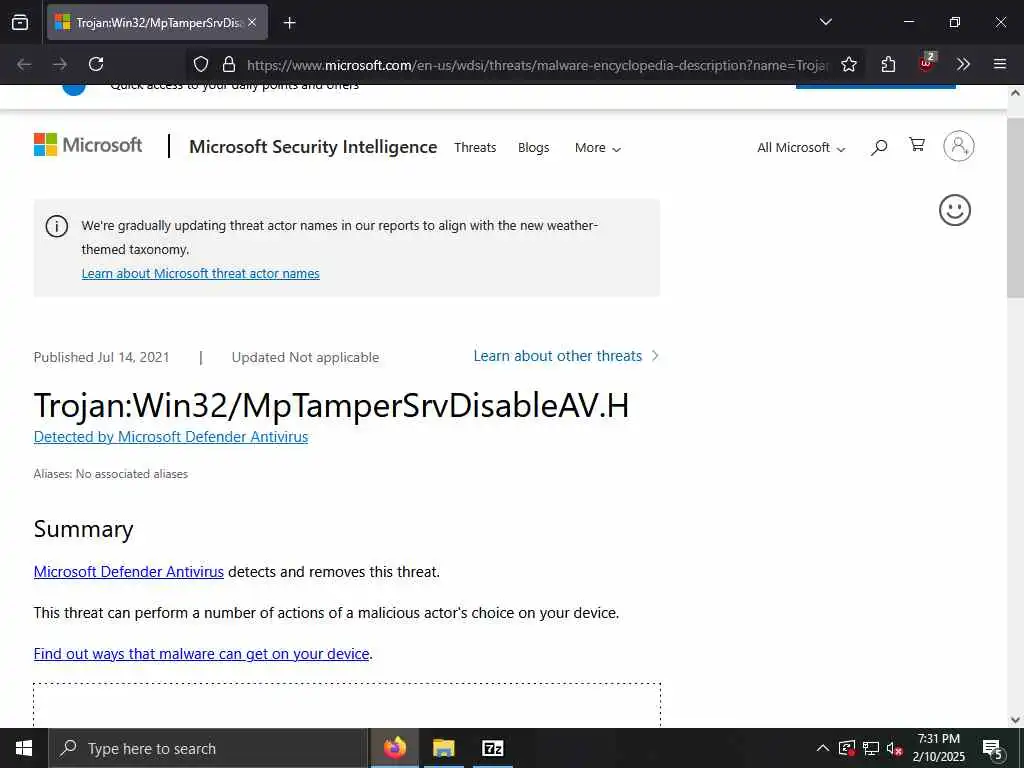Expand the More dropdown menu

pos(598,148)
